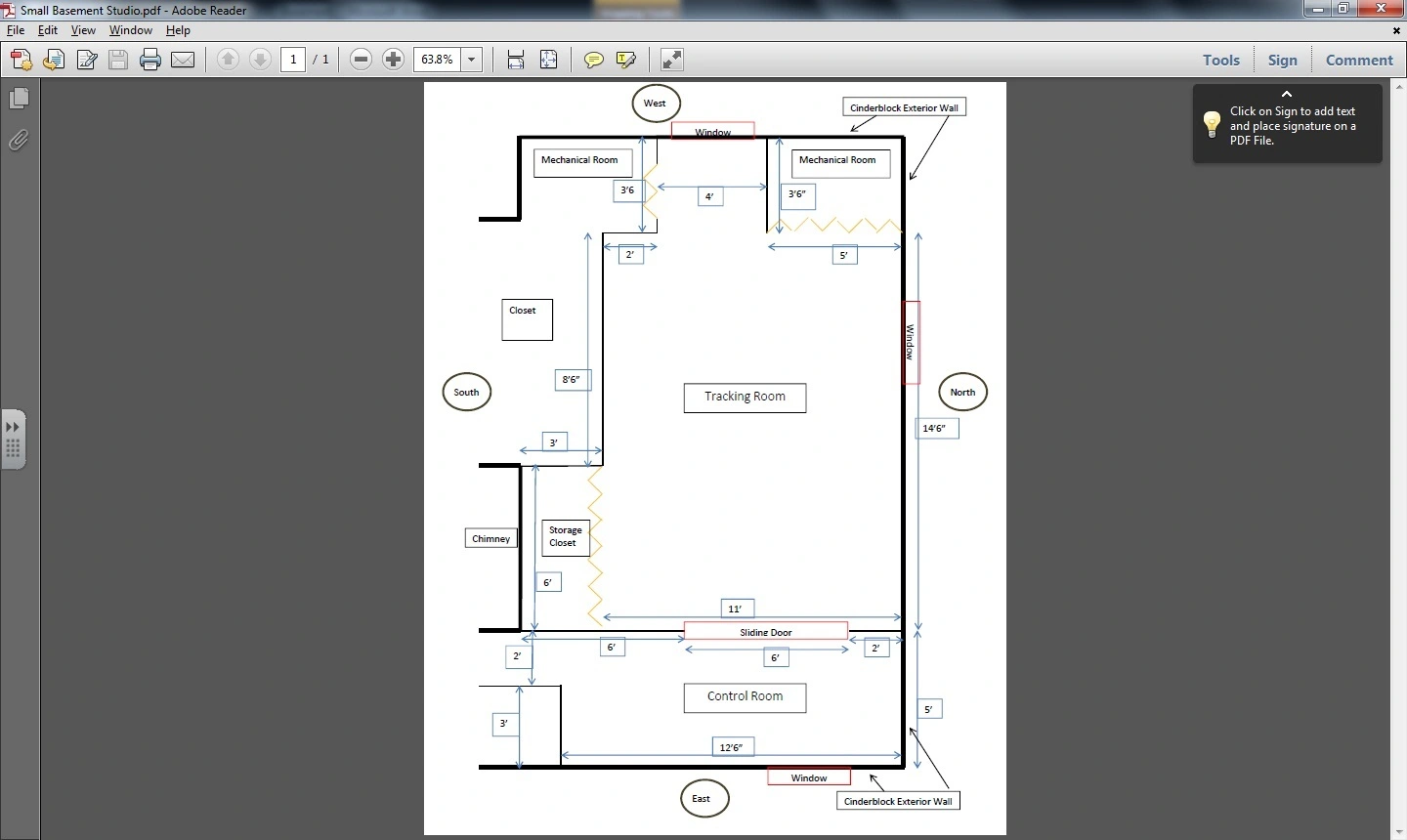Image resolution: width=1407 pixels, height=840 pixels.
Task: Zoom out with minus button
Action: [x=361, y=60]
